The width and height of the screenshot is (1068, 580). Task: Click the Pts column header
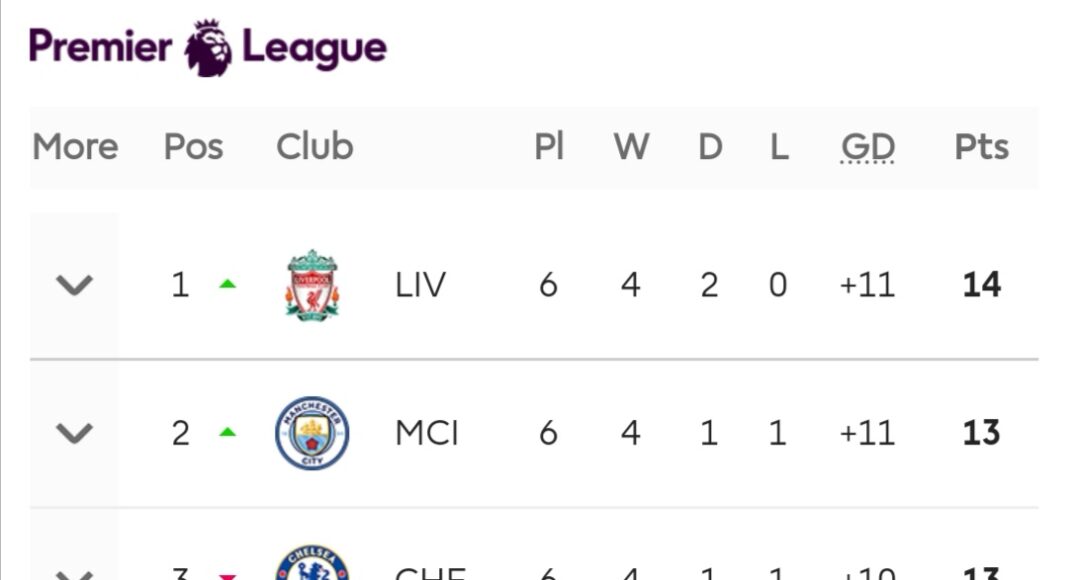(981, 147)
